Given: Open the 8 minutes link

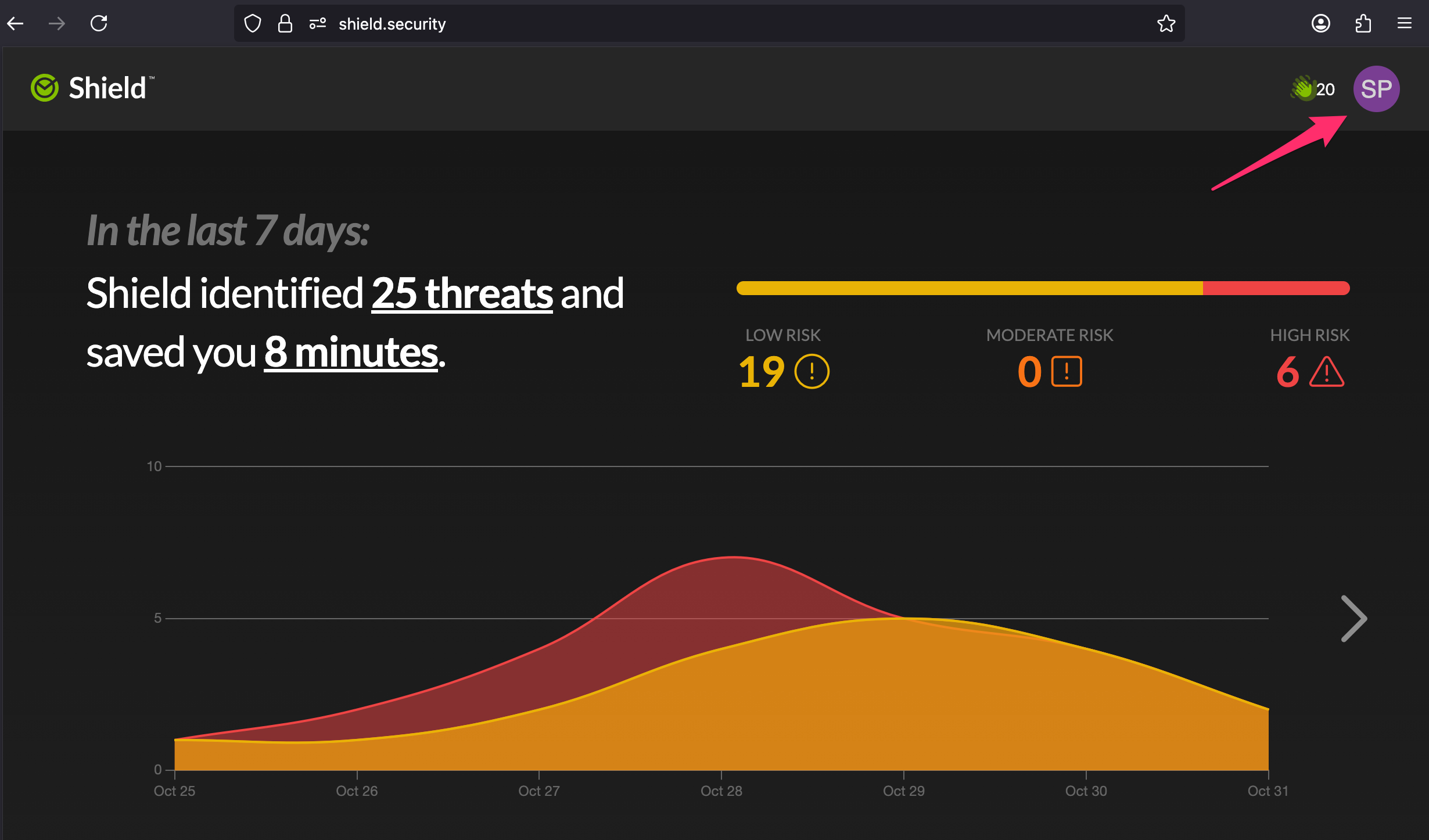Looking at the screenshot, I should coord(351,353).
